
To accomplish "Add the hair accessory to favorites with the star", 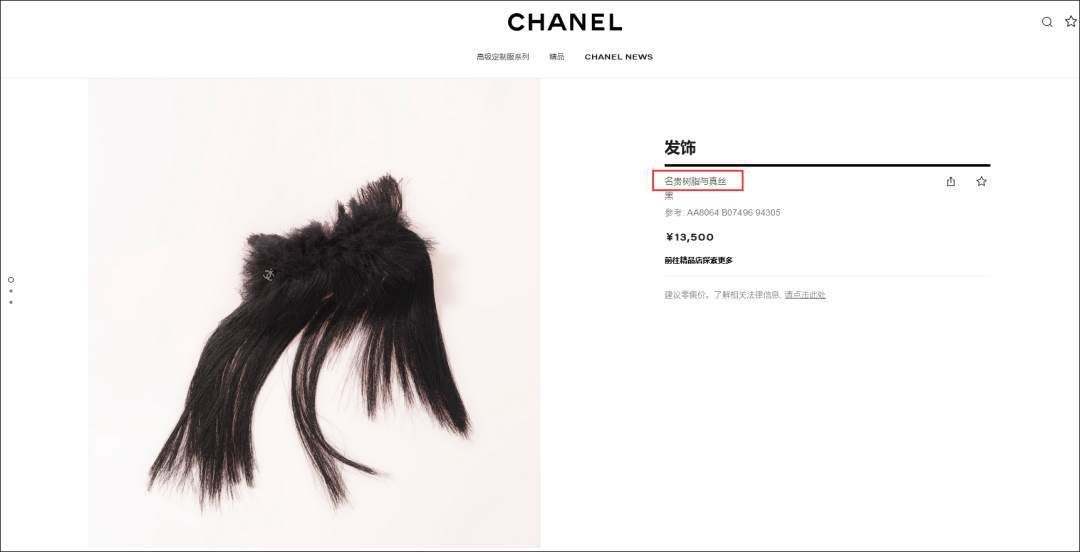I will (x=982, y=181).
